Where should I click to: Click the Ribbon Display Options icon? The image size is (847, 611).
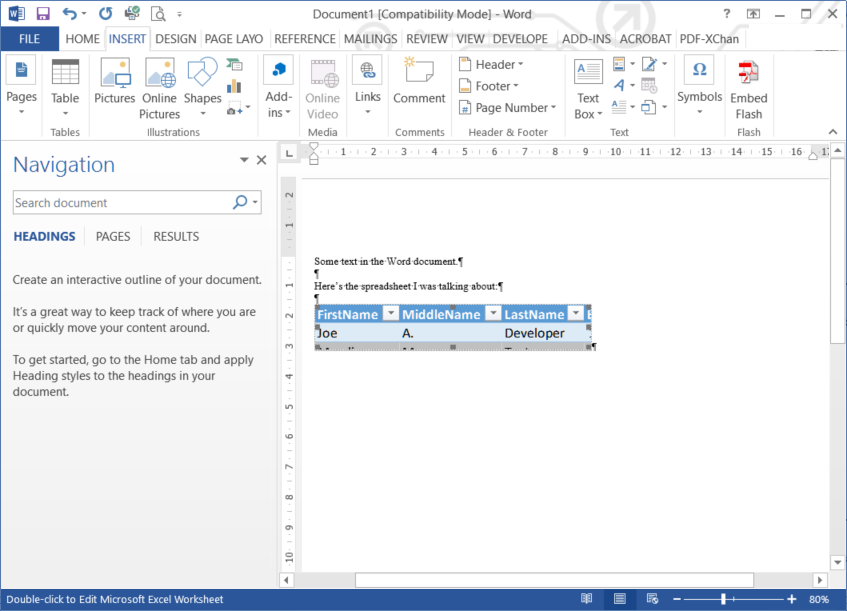click(753, 14)
